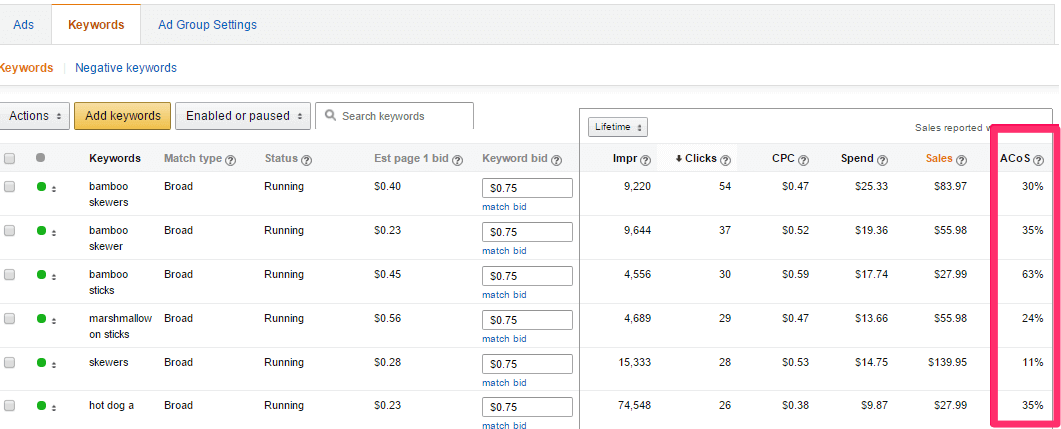The width and height of the screenshot is (1061, 429).
Task: Click the Add keywords button
Action: pos(122,116)
